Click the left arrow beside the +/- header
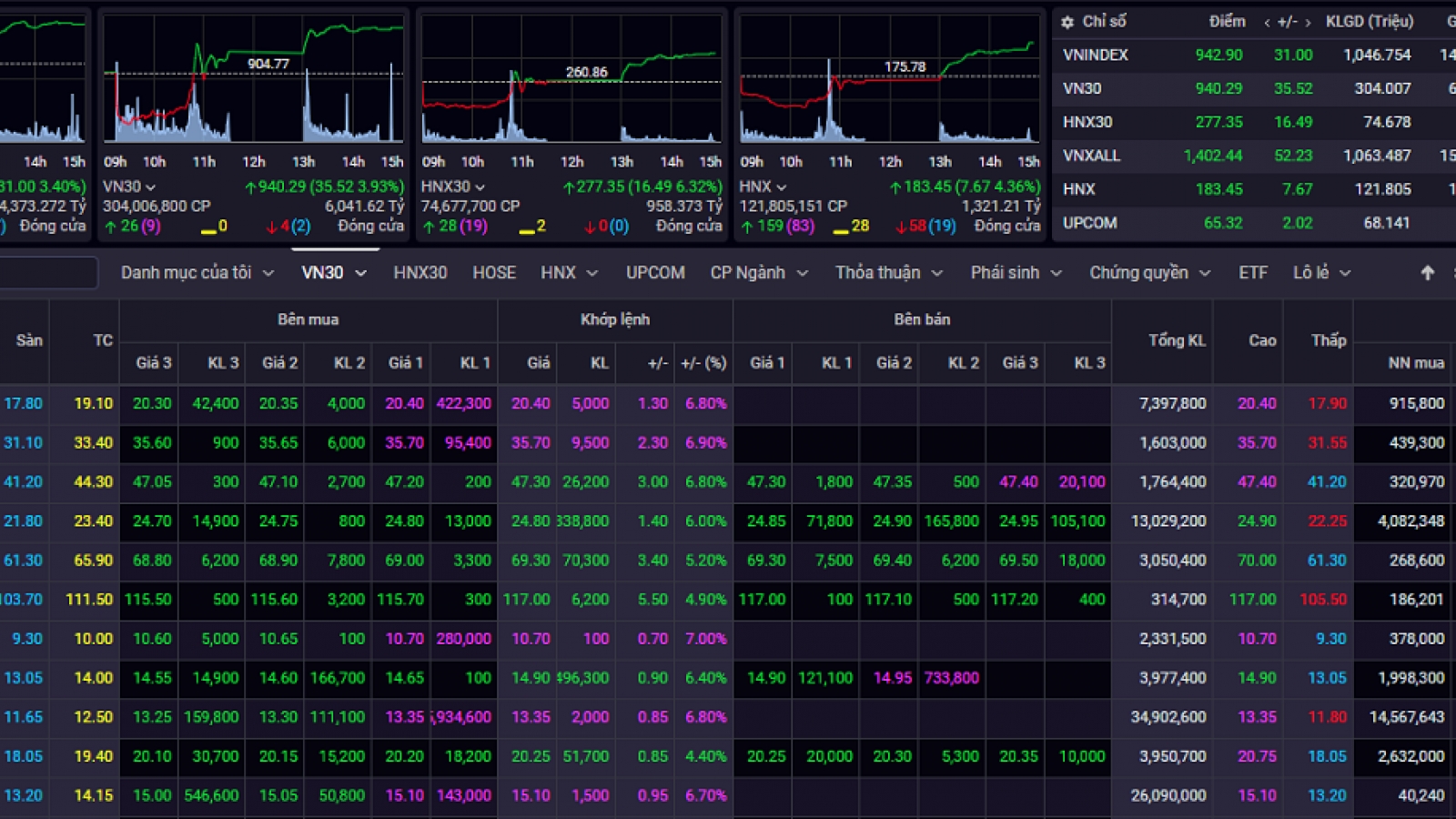1456x819 pixels. [x=1267, y=22]
